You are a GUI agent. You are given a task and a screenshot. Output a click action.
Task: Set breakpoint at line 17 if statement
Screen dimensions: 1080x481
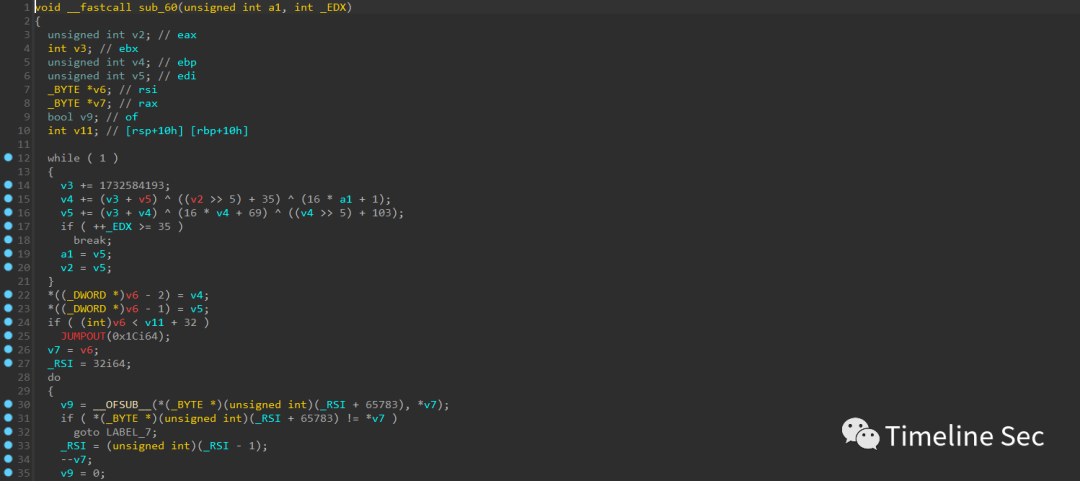tap(8, 226)
